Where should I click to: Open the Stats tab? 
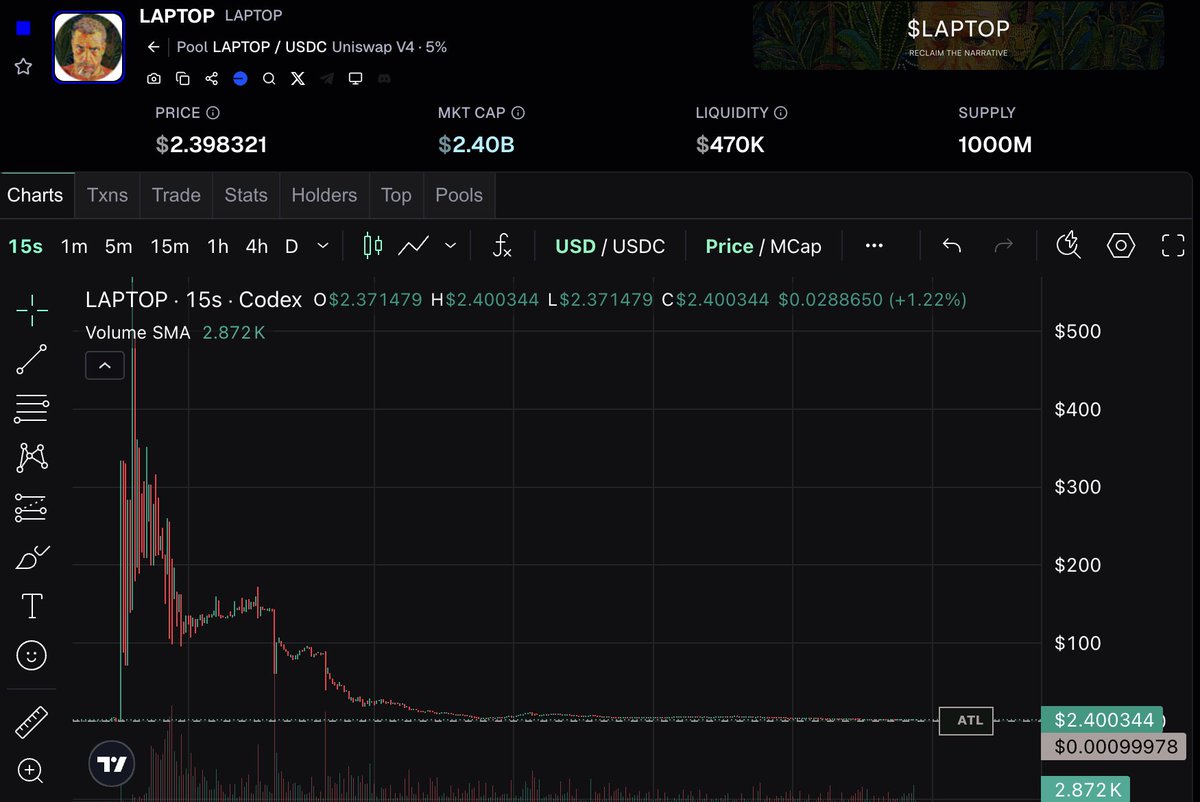pyautogui.click(x=246, y=195)
